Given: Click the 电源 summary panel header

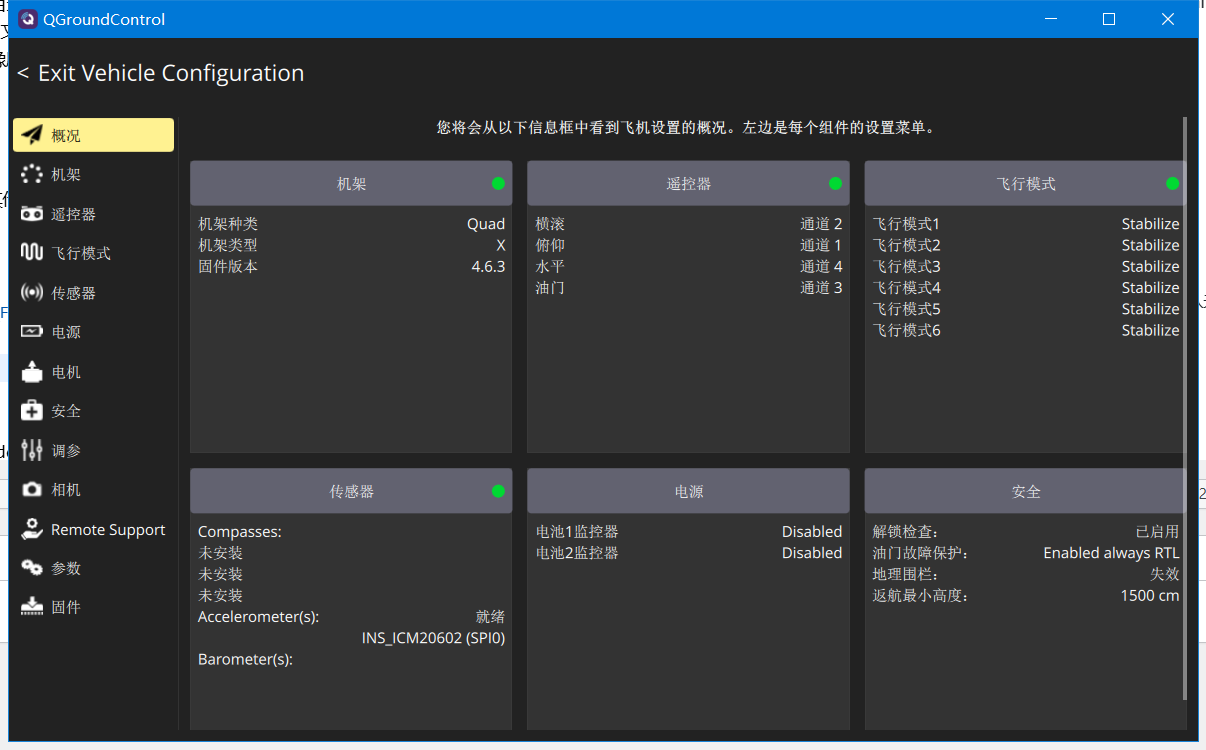Looking at the screenshot, I should 688,492.
